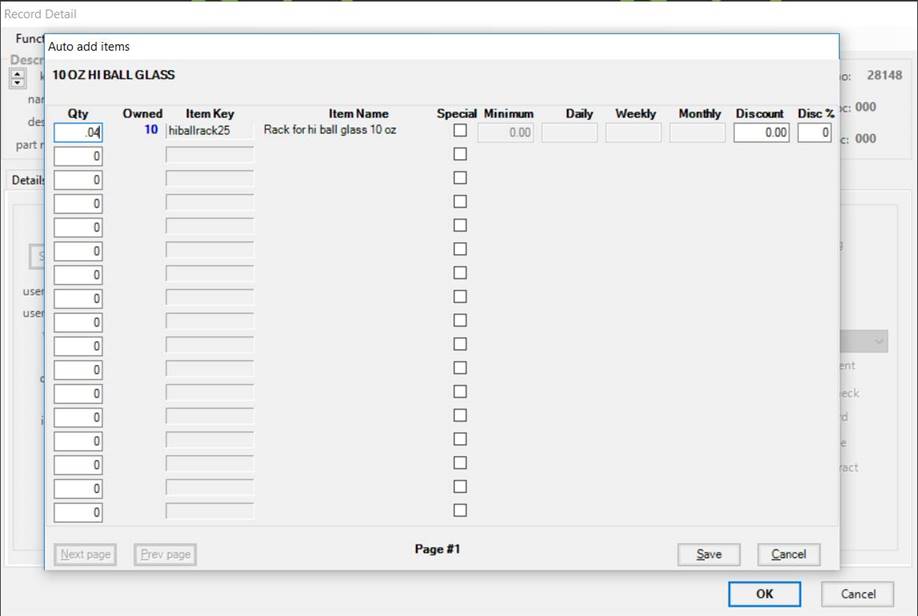Click the Qty field in second row
The image size is (918, 616).
coord(78,156)
